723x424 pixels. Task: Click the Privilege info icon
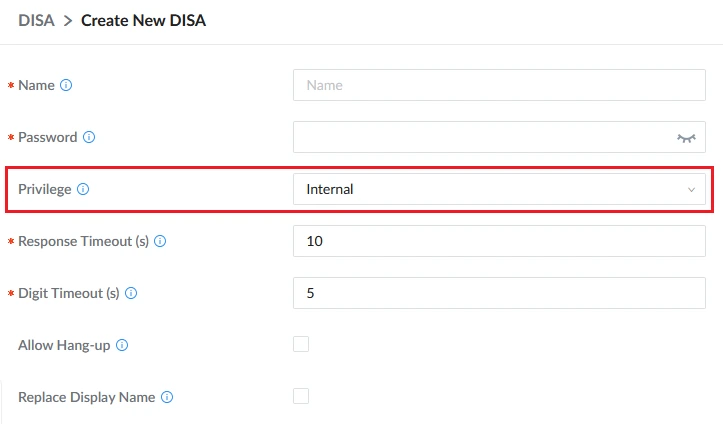click(83, 189)
